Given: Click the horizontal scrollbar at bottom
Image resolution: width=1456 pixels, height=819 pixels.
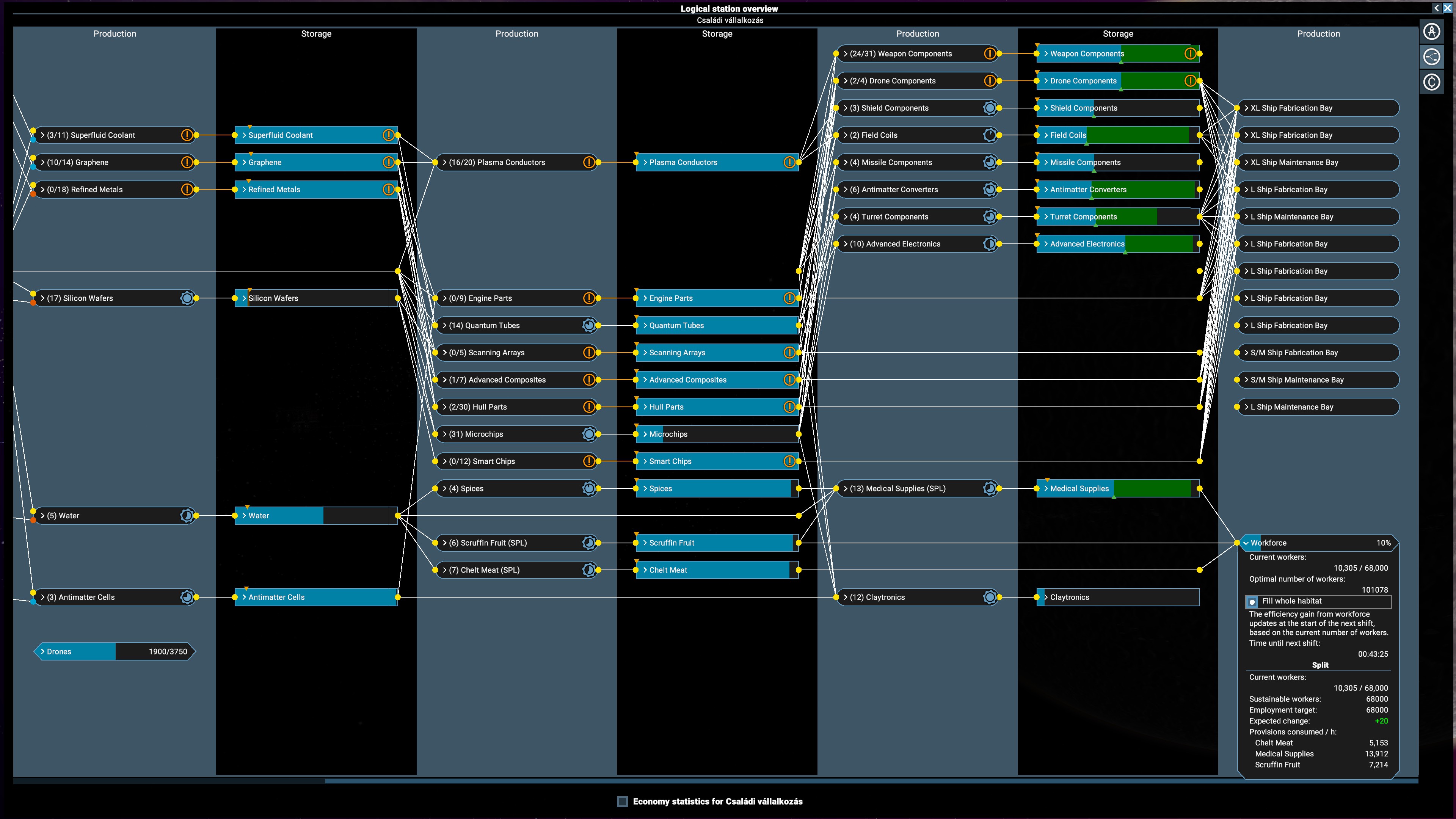Looking at the screenshot, I should [x=871, y=781].
